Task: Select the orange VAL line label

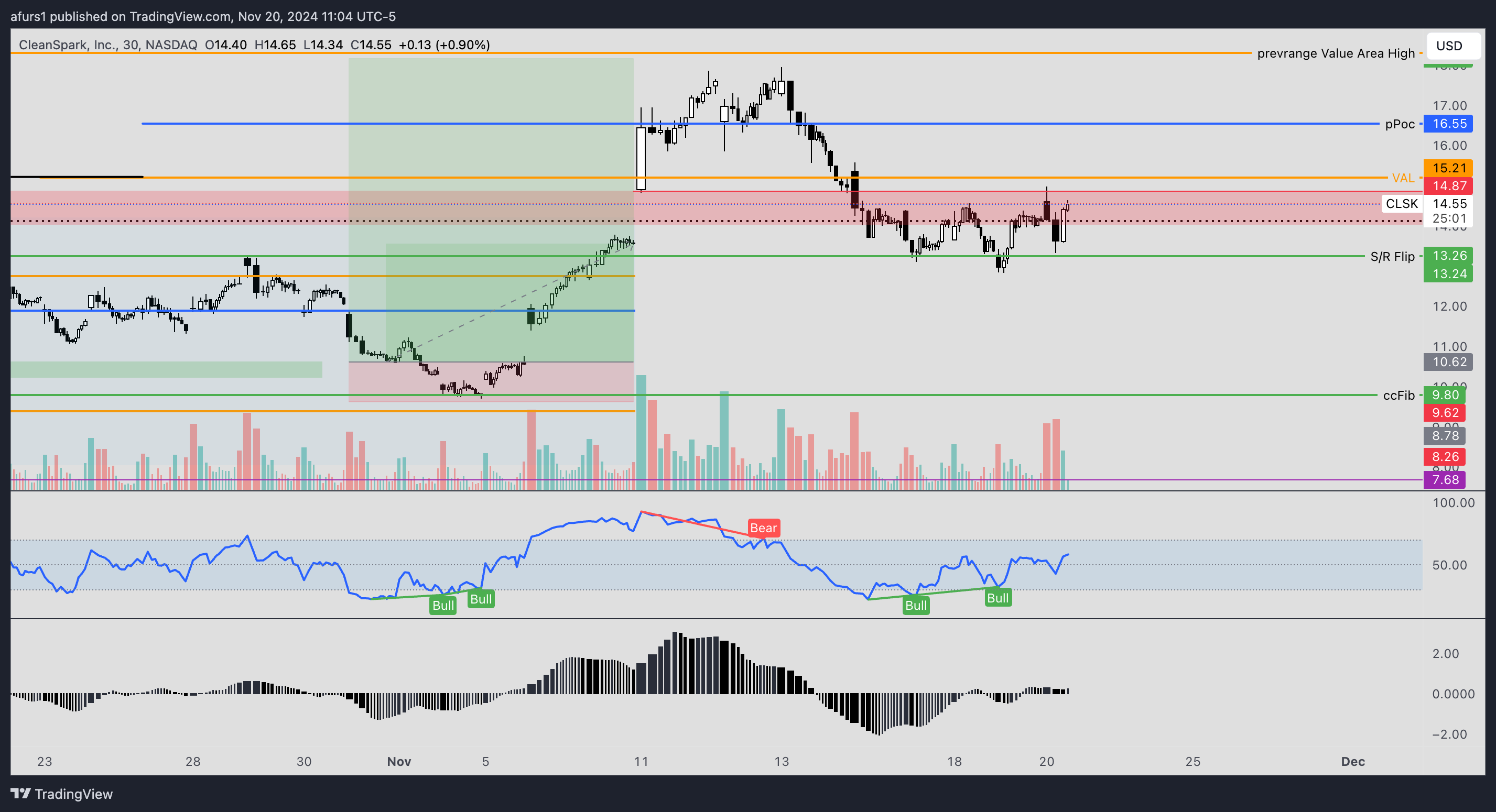Action: [x=1403, y=178]
